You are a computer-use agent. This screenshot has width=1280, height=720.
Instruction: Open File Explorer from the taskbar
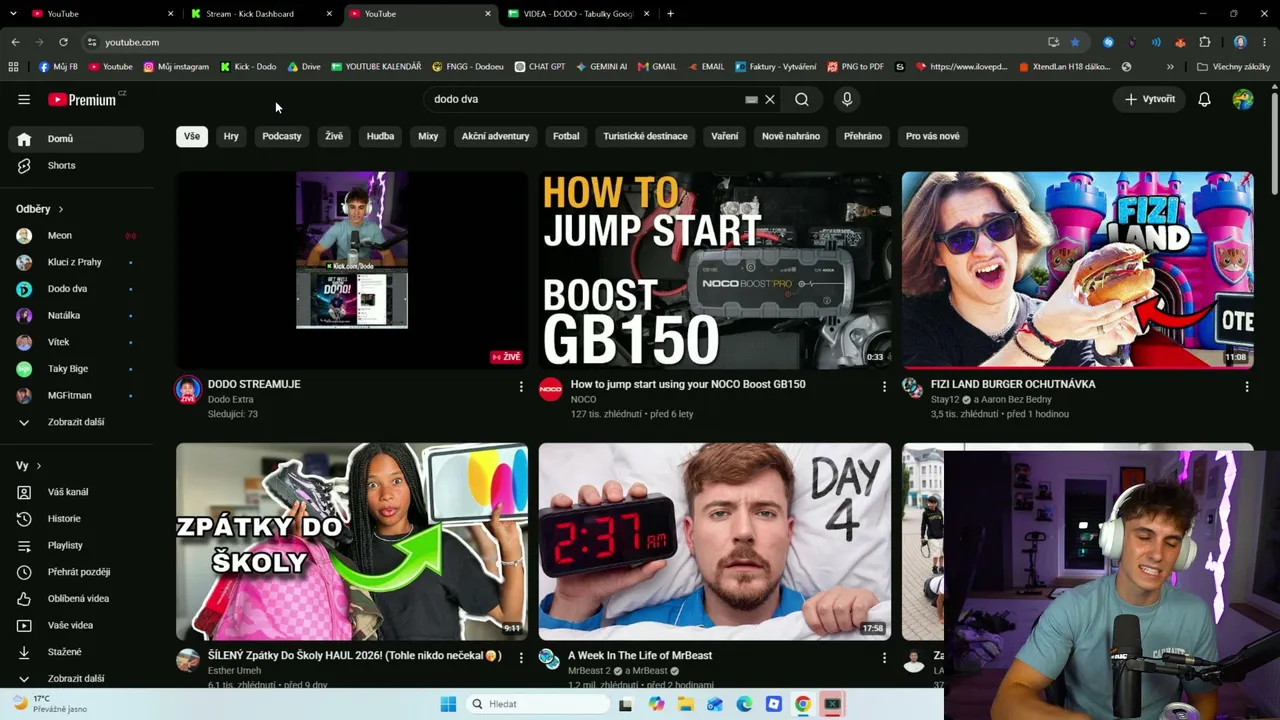pyautogui.click(x=686, y=704)
